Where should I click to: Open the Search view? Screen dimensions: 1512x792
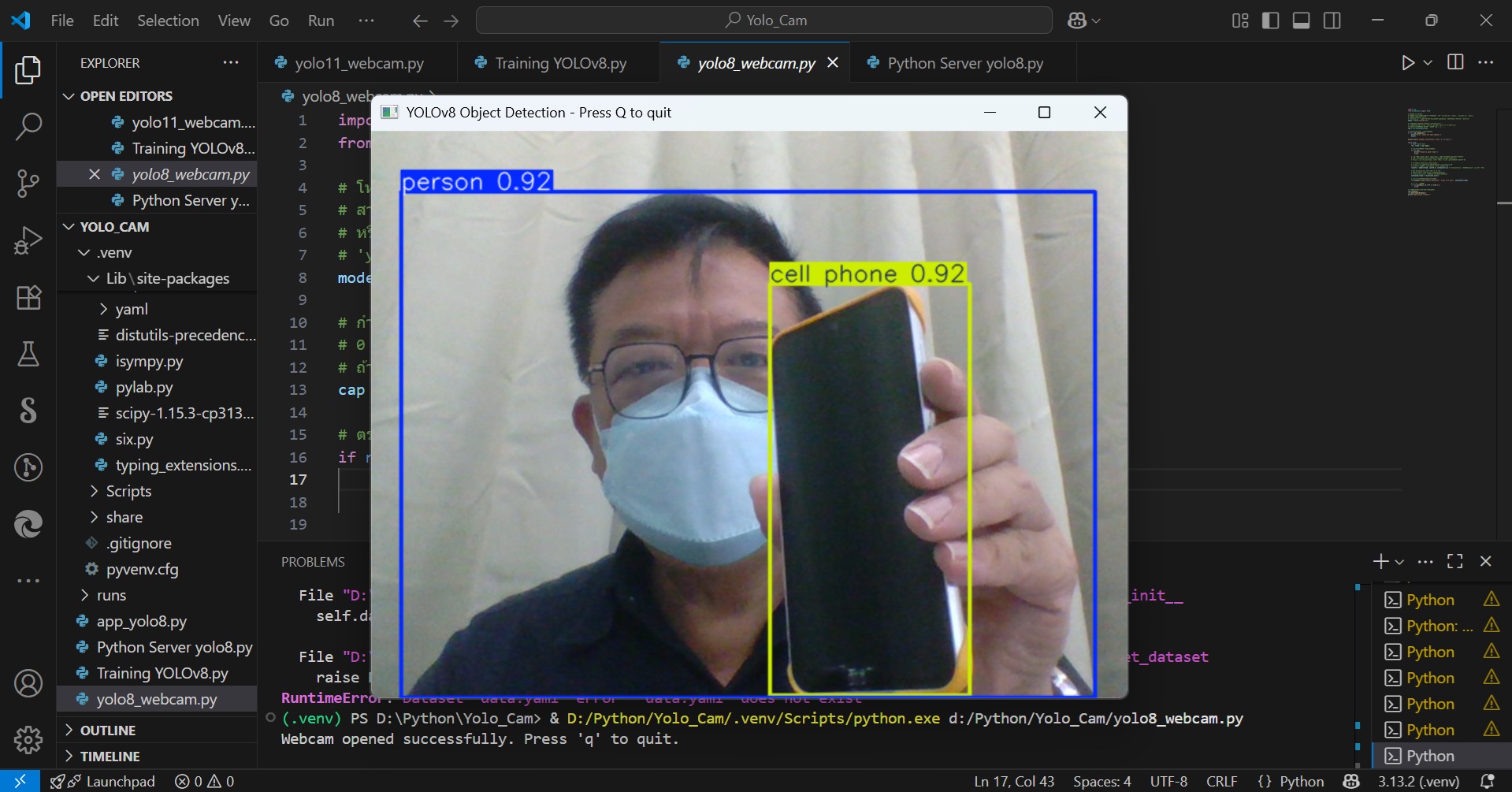28,126
